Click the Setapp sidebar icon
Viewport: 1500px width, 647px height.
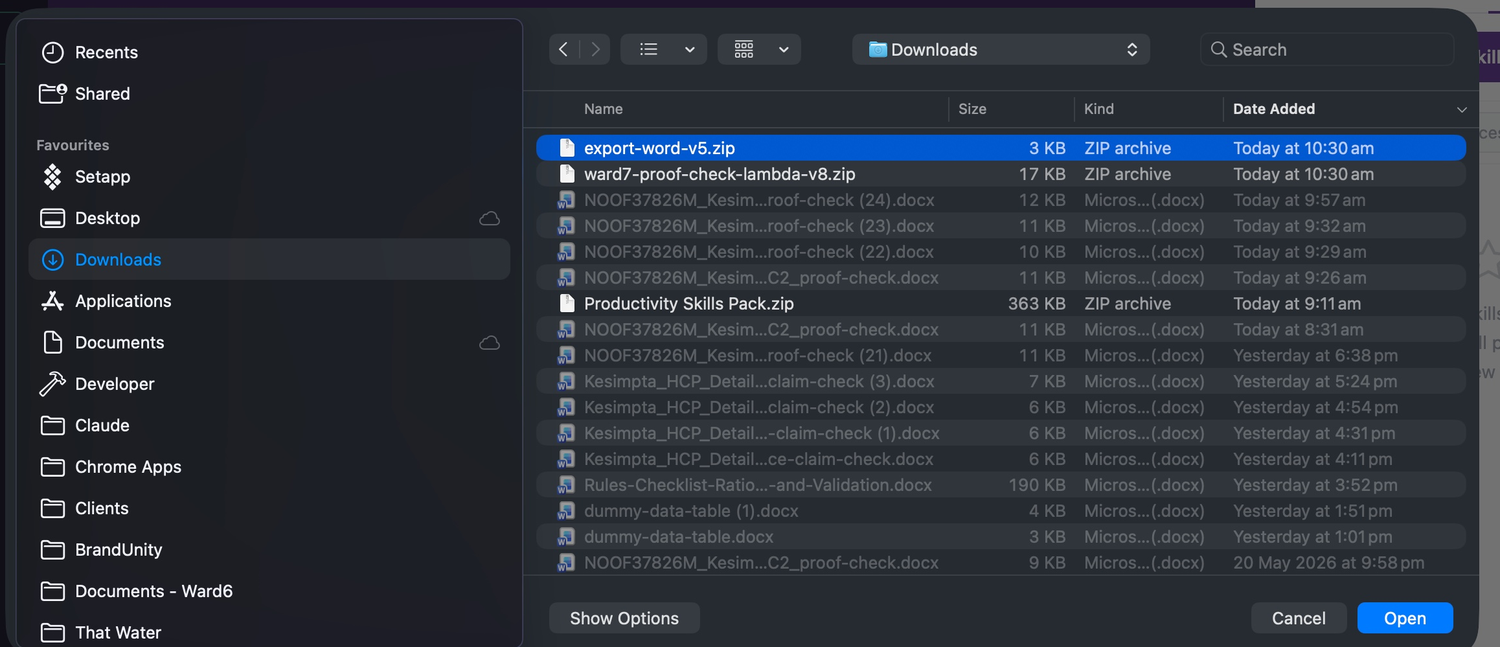[x=52, y=176]
